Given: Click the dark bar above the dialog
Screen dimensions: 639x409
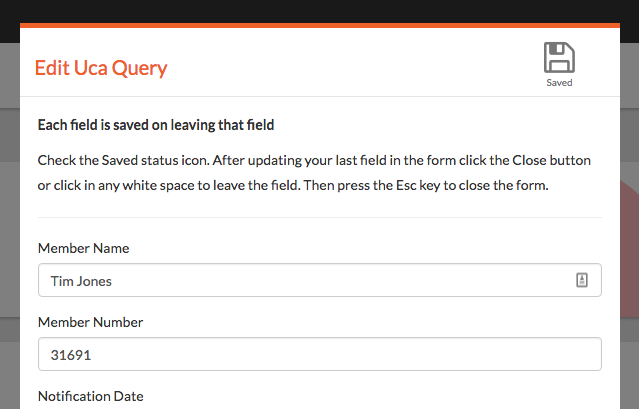Looking at the screenshot, I should [x=320, y=10].
